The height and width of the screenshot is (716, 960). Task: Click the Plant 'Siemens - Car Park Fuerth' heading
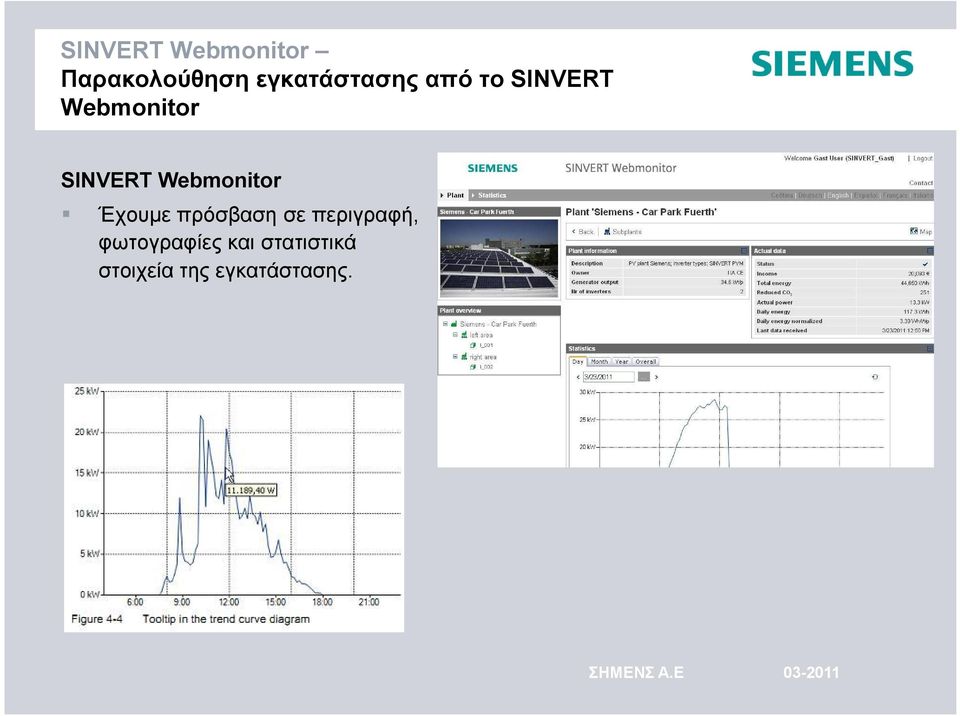(640, 212)
